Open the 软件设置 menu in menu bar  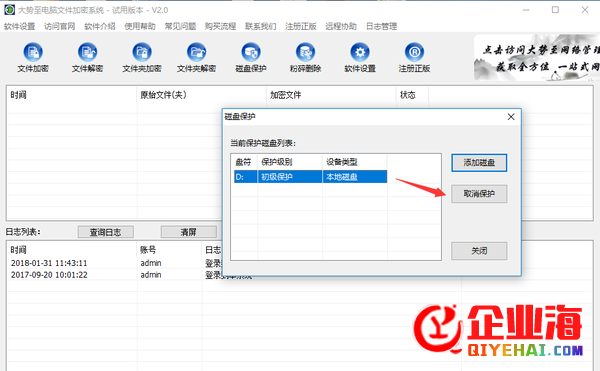tap(20, 26)
